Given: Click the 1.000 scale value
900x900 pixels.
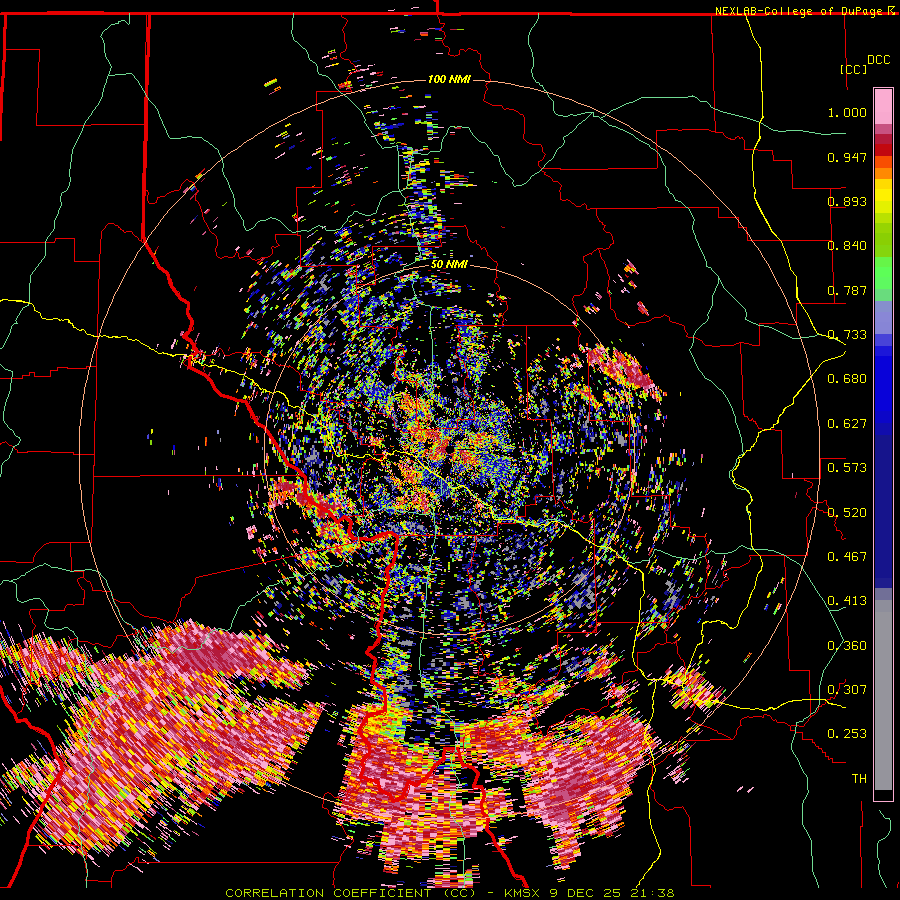Looking at the screenshot, I should 847,112.
